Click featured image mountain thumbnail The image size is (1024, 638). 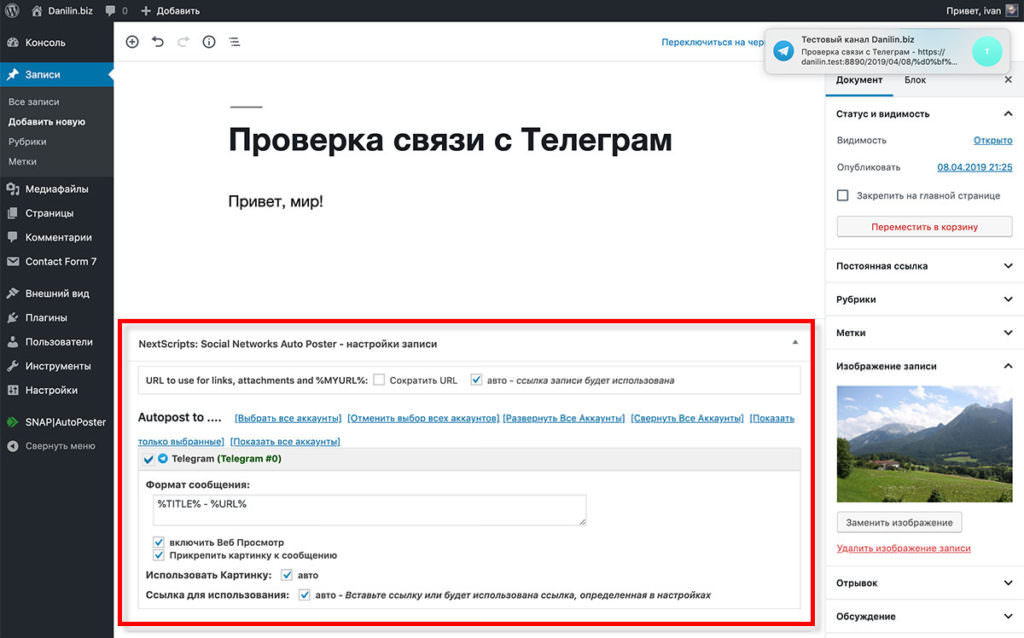point(924,444)
